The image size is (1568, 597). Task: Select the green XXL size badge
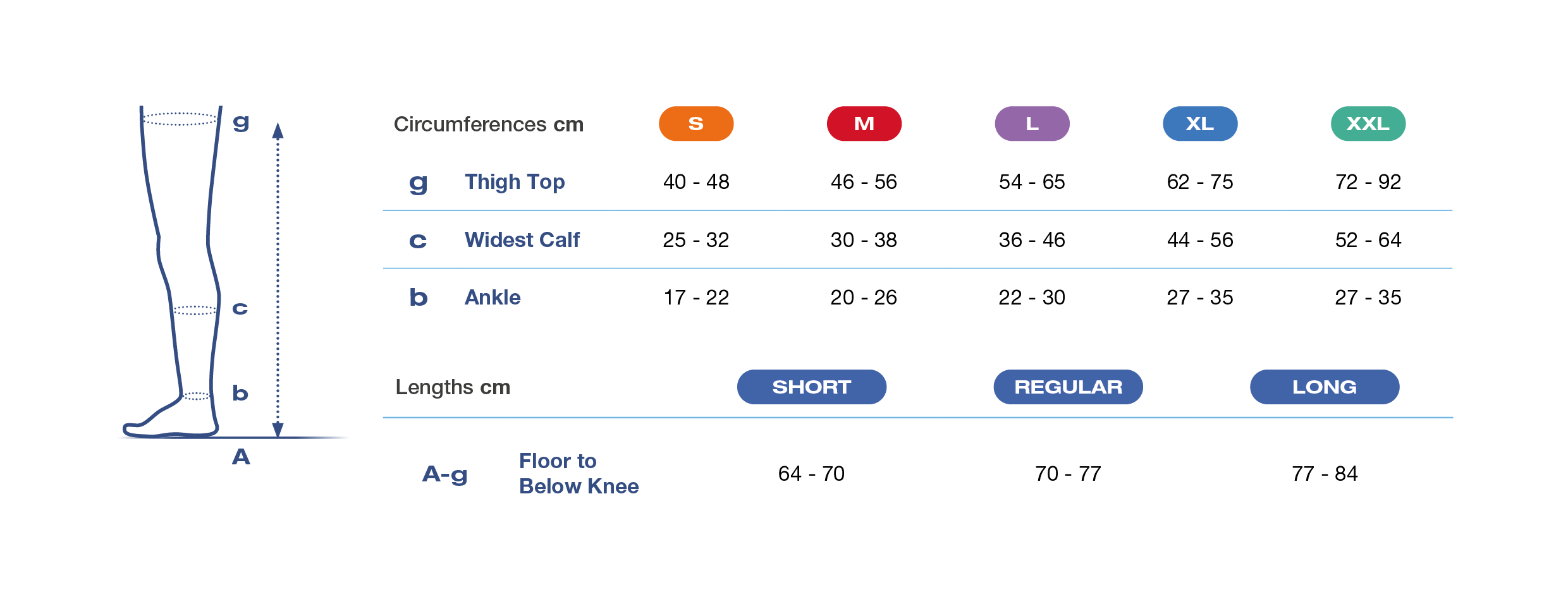[1368, 124]
